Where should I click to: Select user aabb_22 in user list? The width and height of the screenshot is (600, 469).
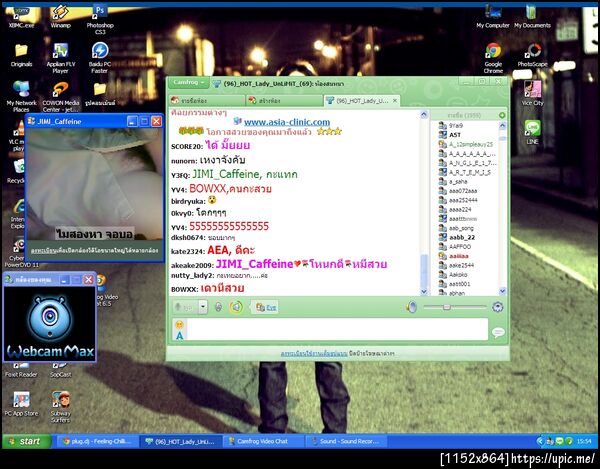click(x=462, y=238)
